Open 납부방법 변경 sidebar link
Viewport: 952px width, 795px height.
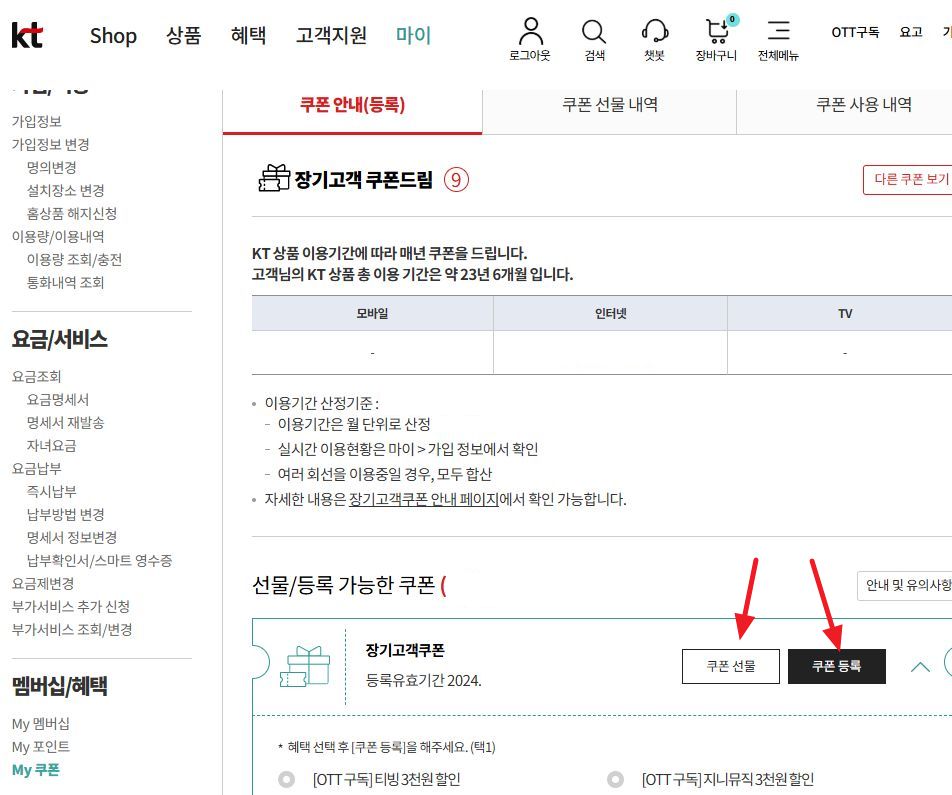[x=65, y=515]
